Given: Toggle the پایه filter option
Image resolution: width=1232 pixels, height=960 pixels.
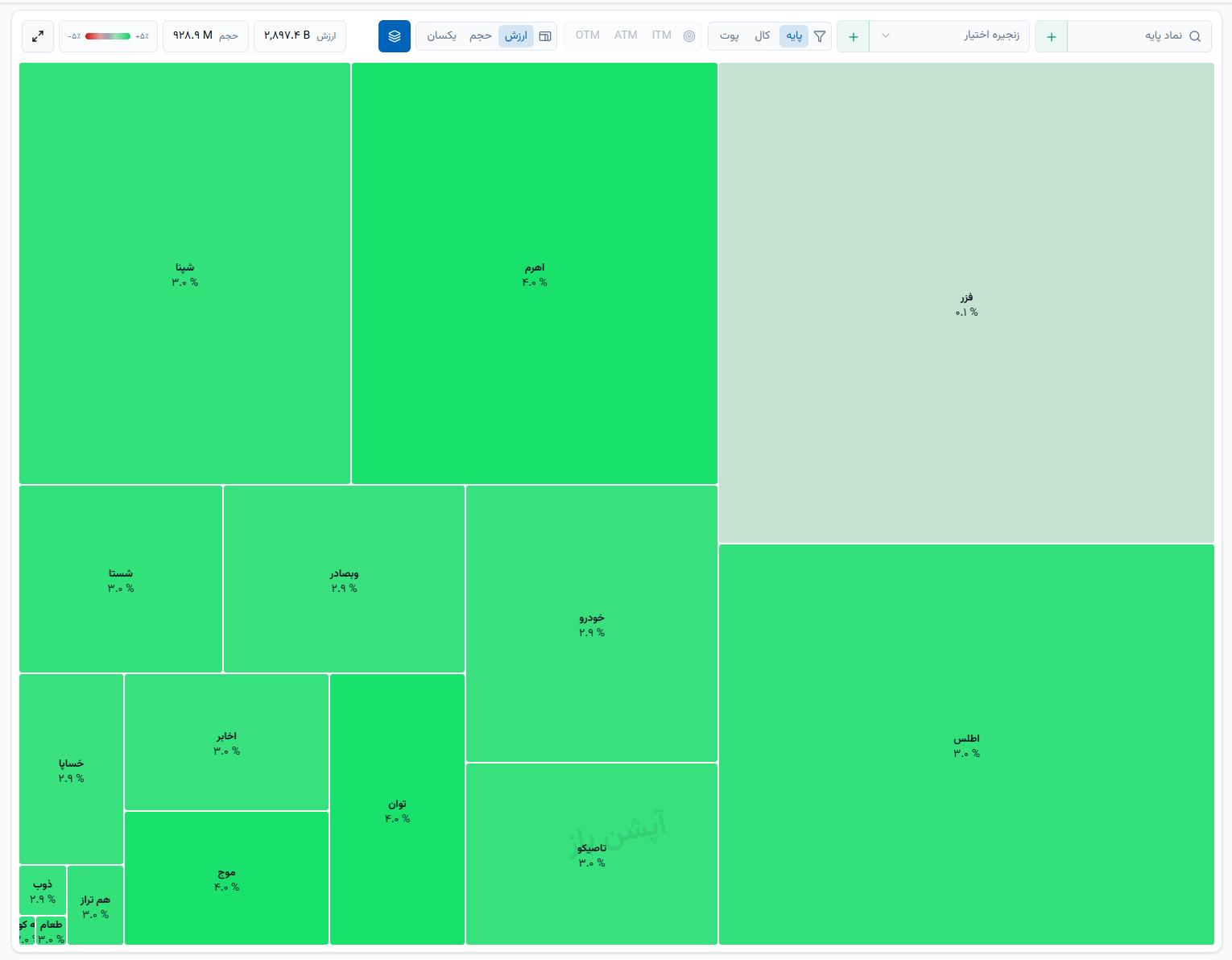Looking at the screenshot, I should 794,36.
